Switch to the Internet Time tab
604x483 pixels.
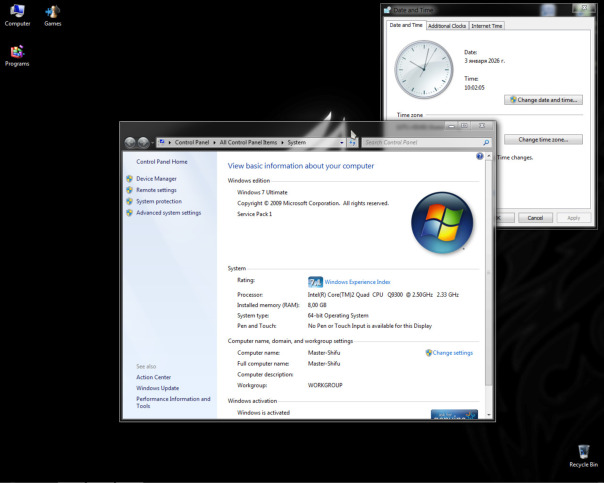487,25
